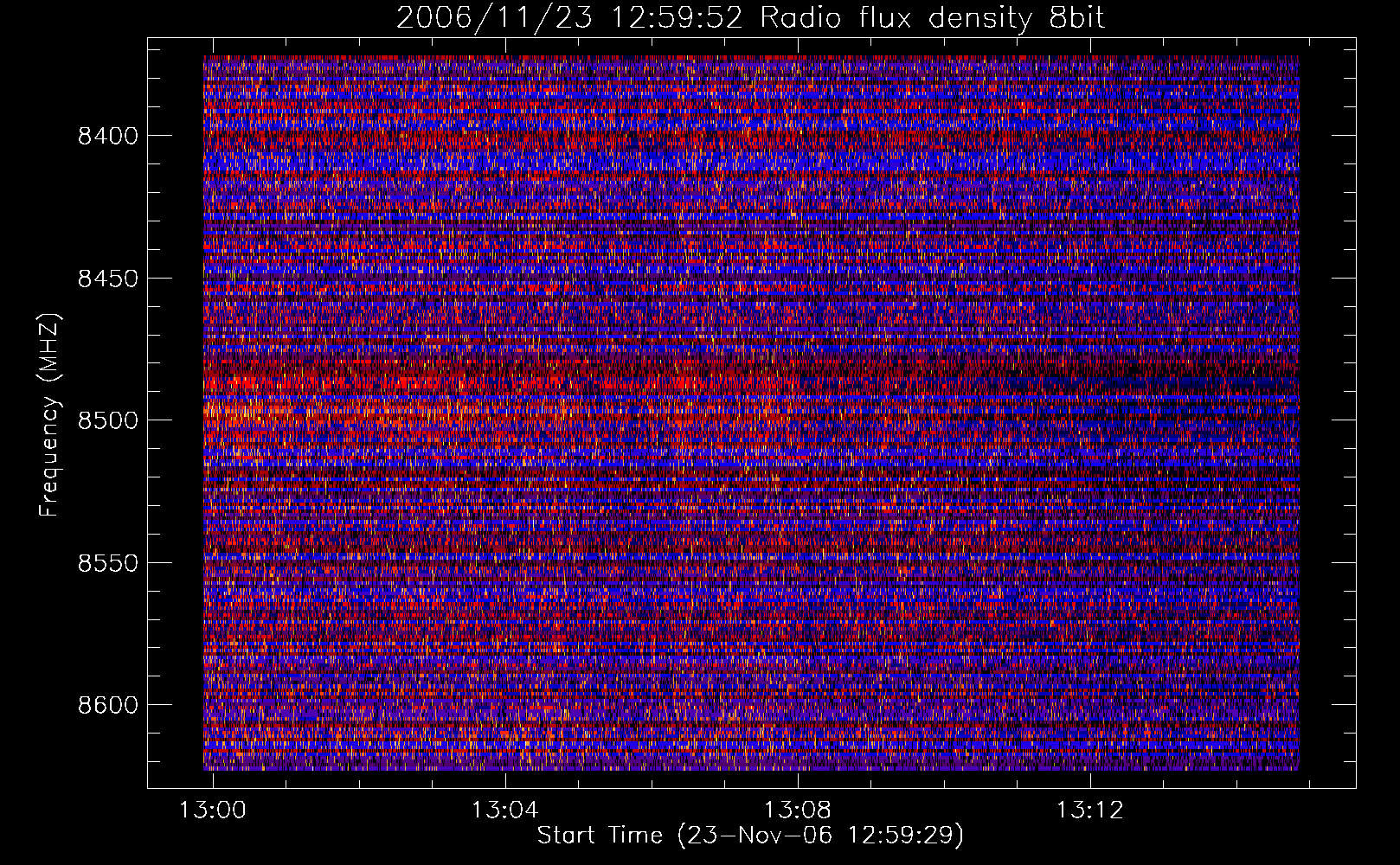1400x865 pixels.
Task: Select the 8550 frequency axis label
Action: click(x=107, y=563)
